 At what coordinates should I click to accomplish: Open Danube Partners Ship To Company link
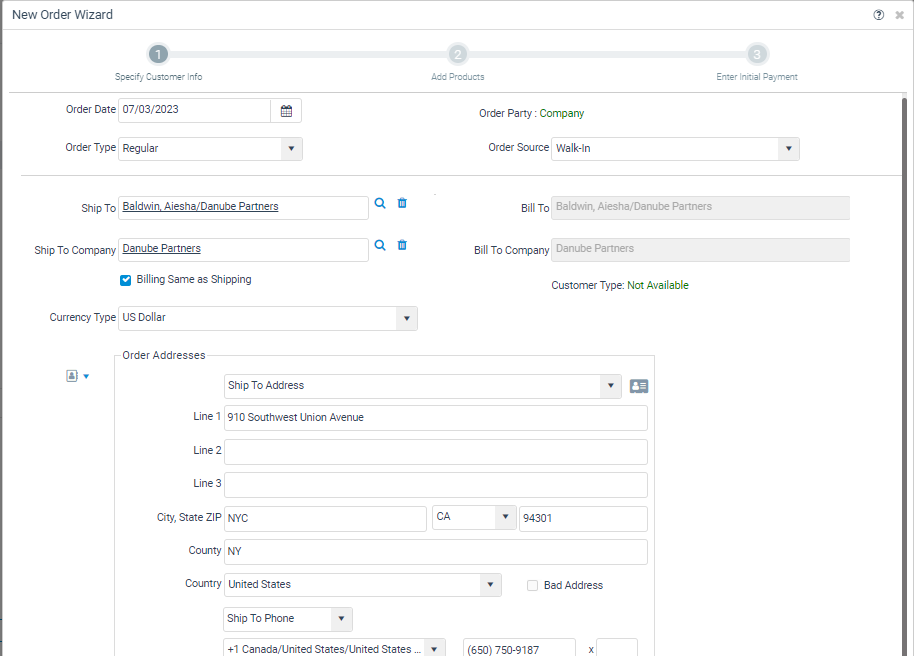161,248
